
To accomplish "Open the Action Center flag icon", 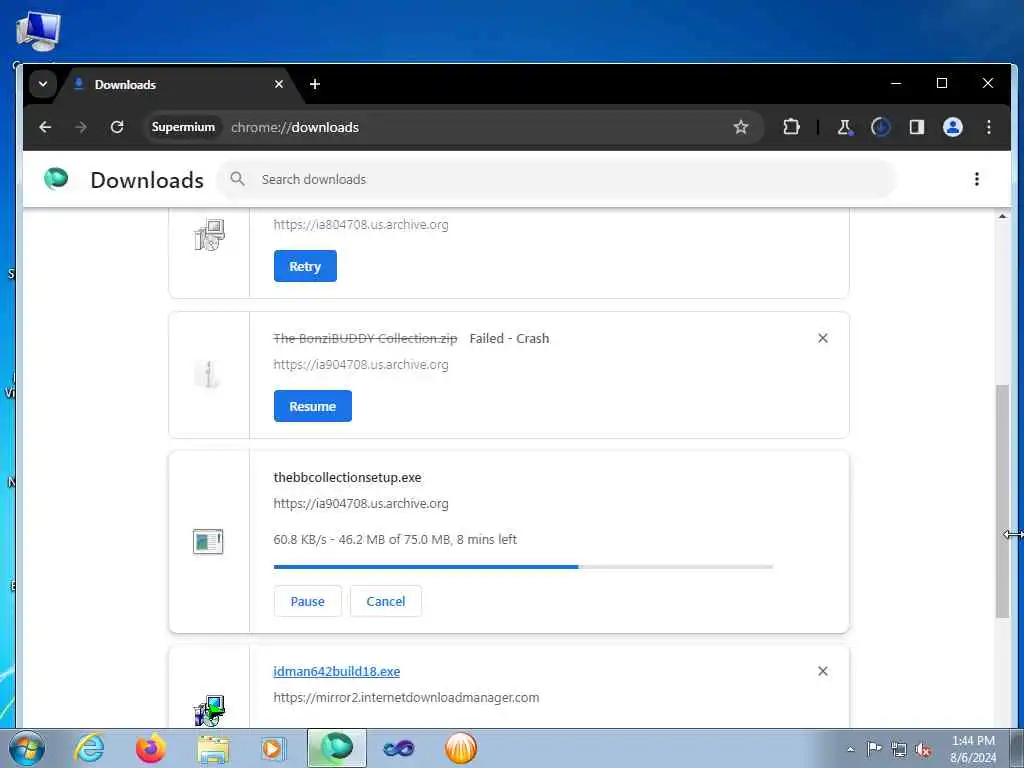I will (874, 748).
